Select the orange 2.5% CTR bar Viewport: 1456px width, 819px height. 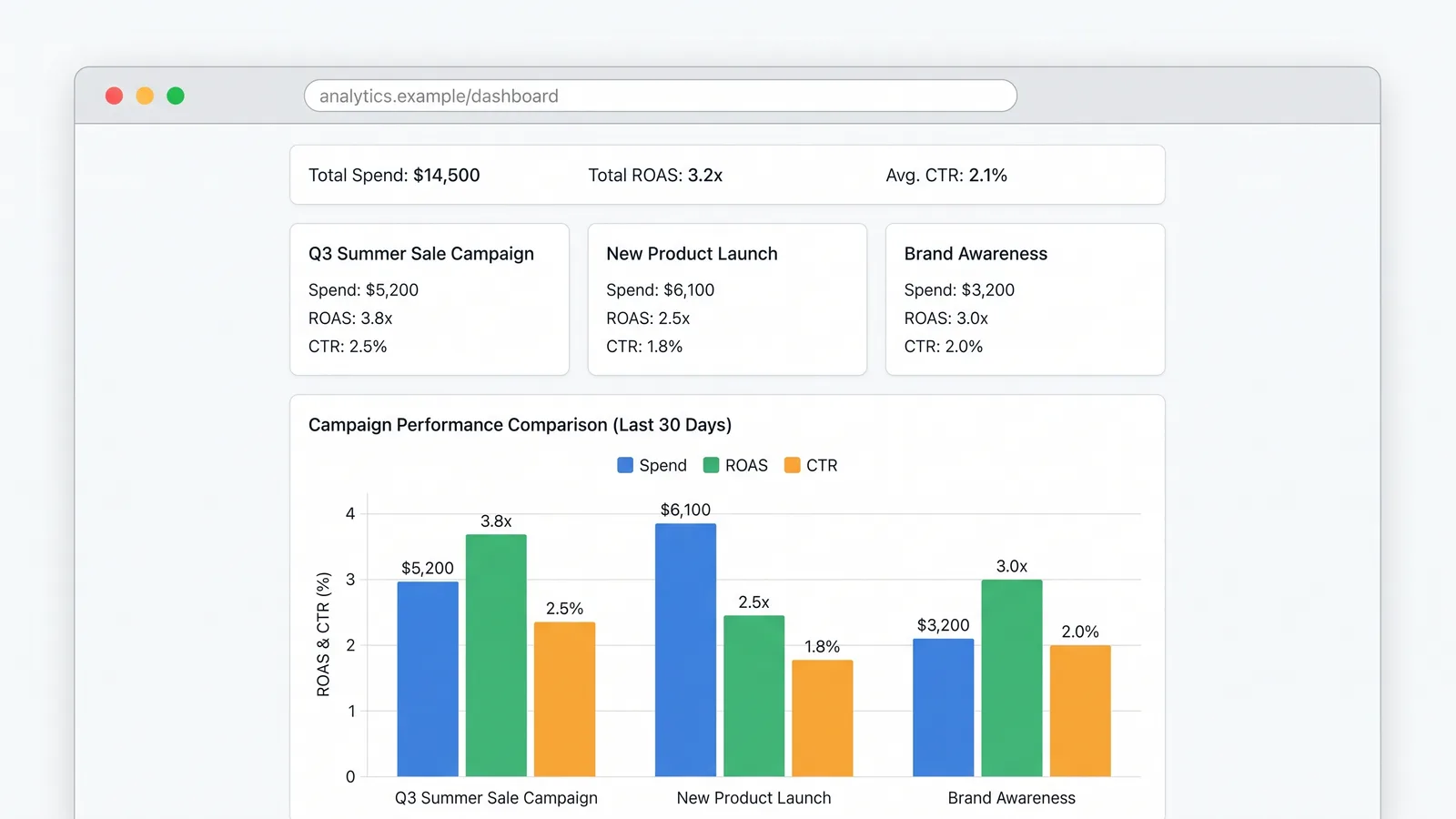click(564, 699)
